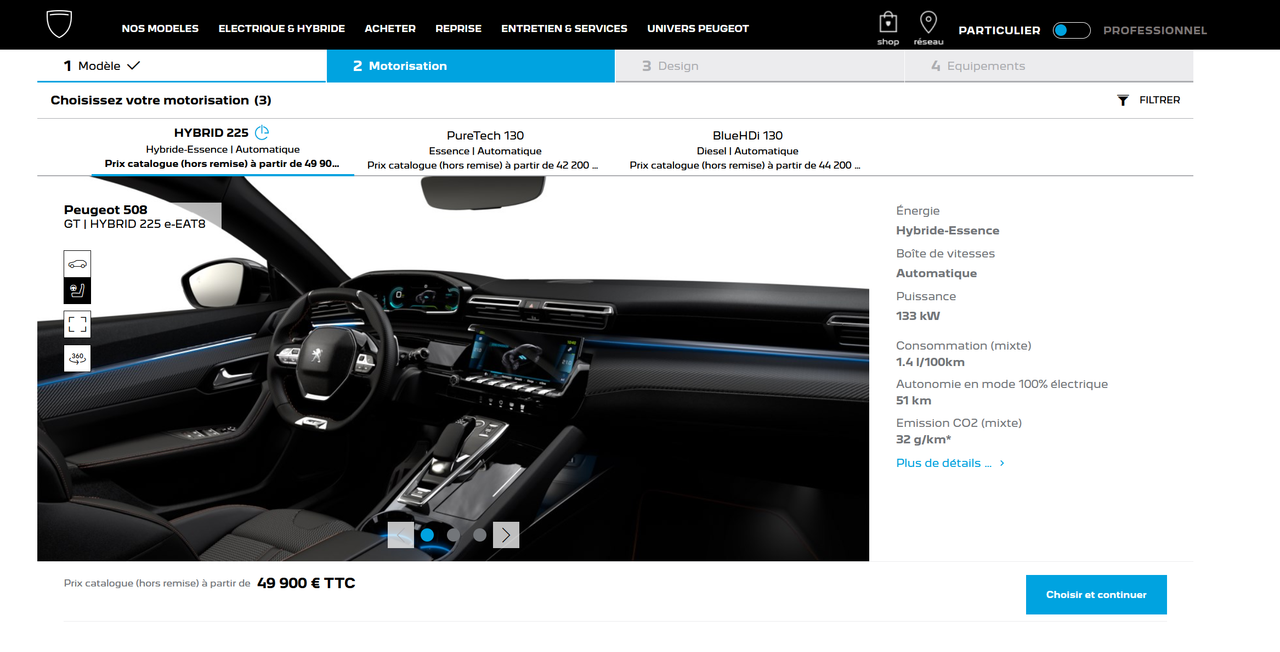
Task: Click 'GT | HYBRID 225 e-EAT8' text
Action: coord(134,224)
